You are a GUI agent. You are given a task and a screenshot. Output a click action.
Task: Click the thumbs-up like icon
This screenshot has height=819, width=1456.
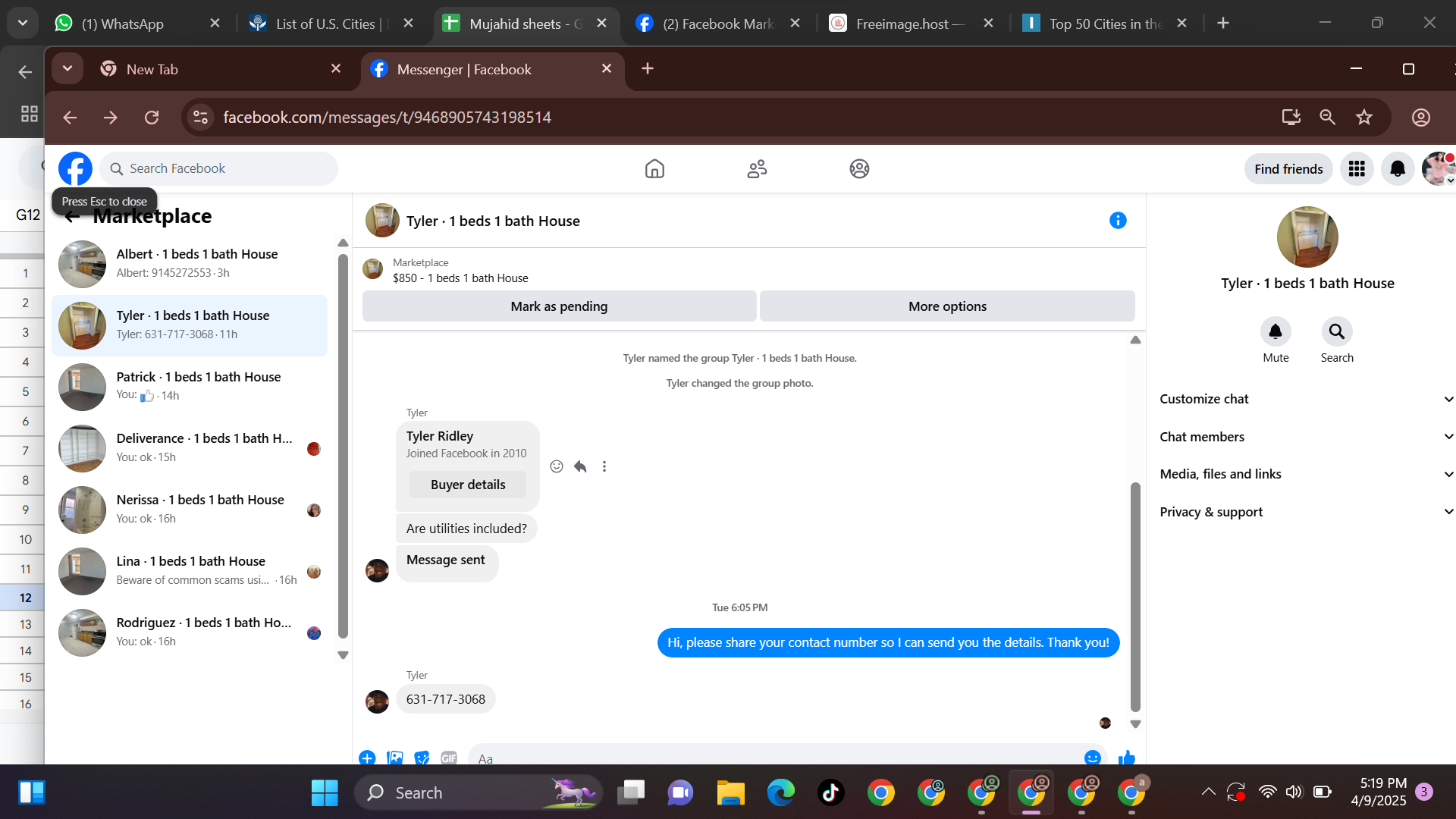(1127, 757)
